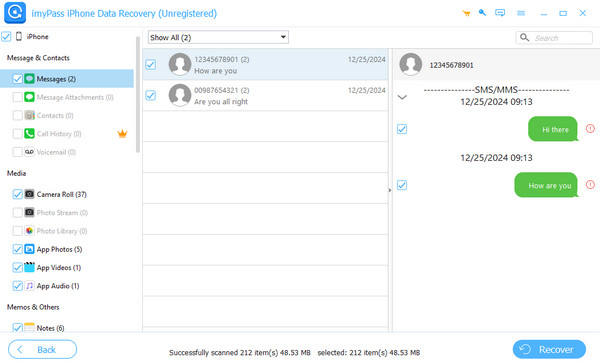Select App Photos (5) category
Viewport: 600px width, 364px height.
[x=59, y=250]
